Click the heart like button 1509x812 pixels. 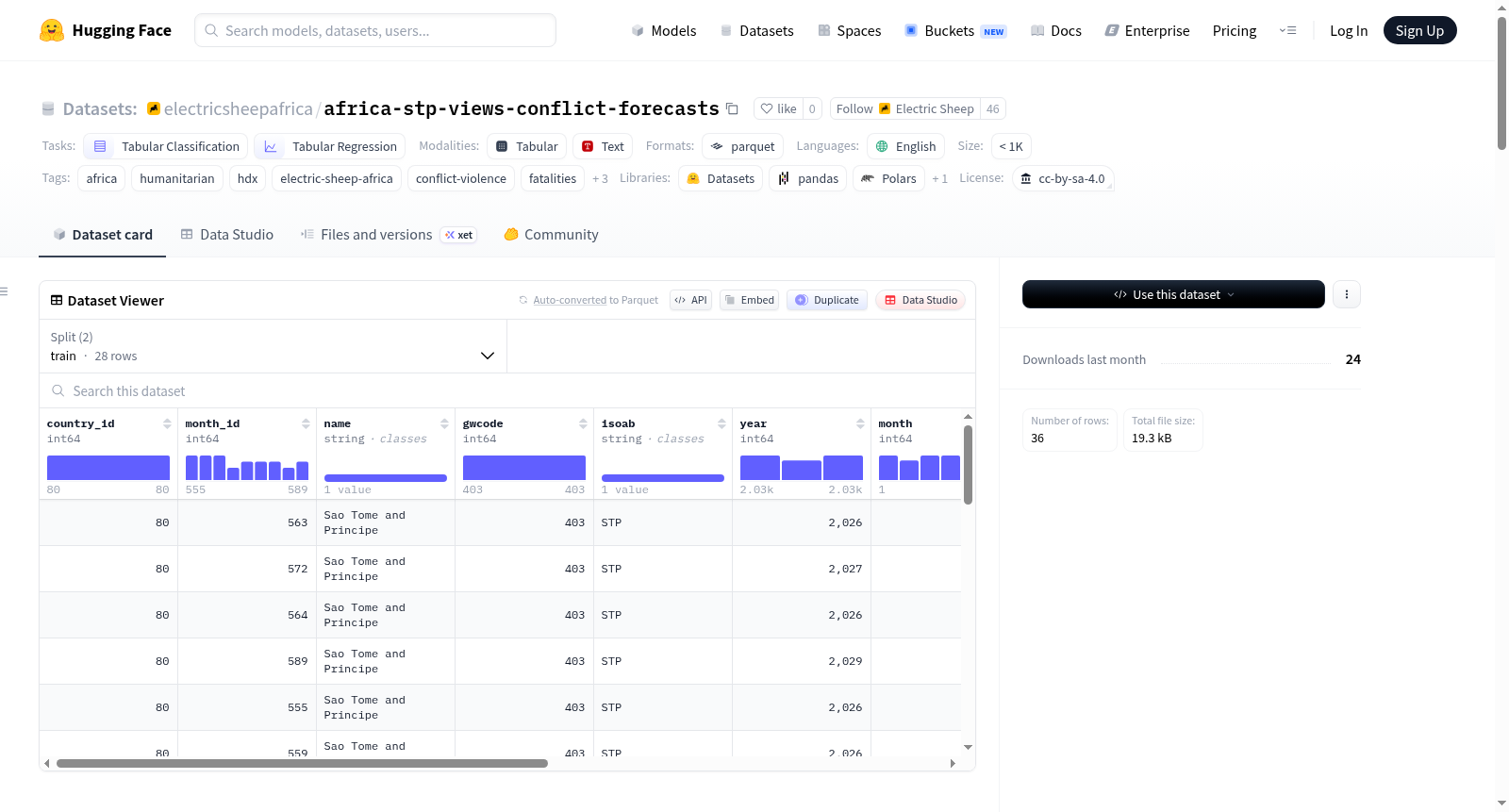pyautogui.click(x=779, y=108)
